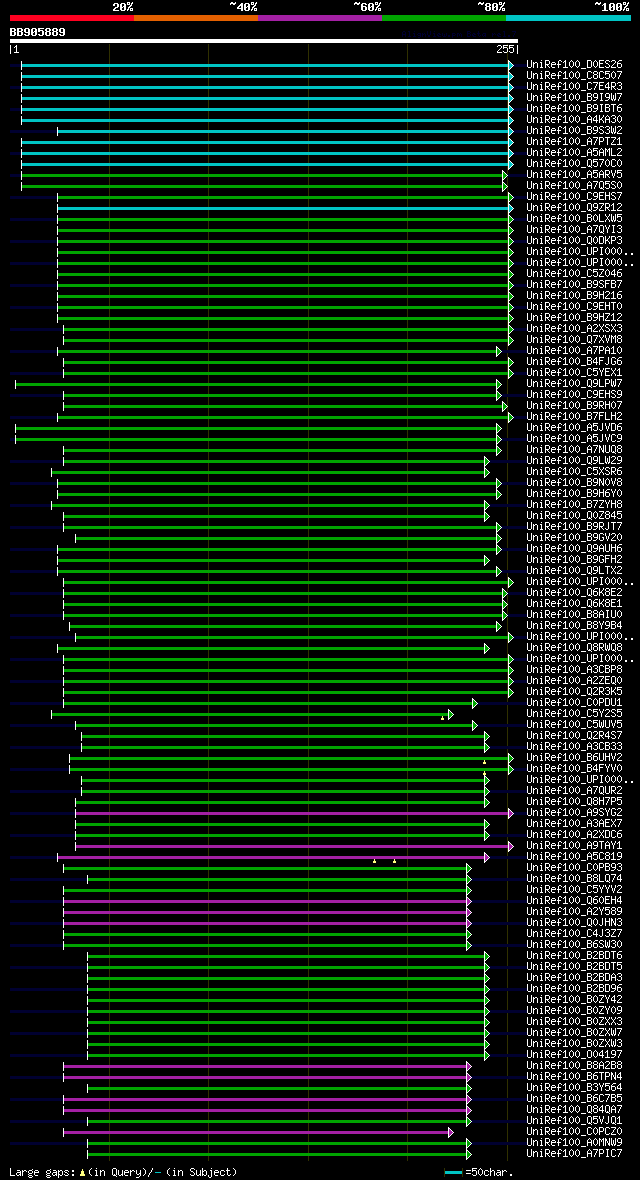Image resolution: width=640 pixels, height=1180 pixels.
Task: Click label UniRef100_A7Q5S0
Action: tap(574, 186)
